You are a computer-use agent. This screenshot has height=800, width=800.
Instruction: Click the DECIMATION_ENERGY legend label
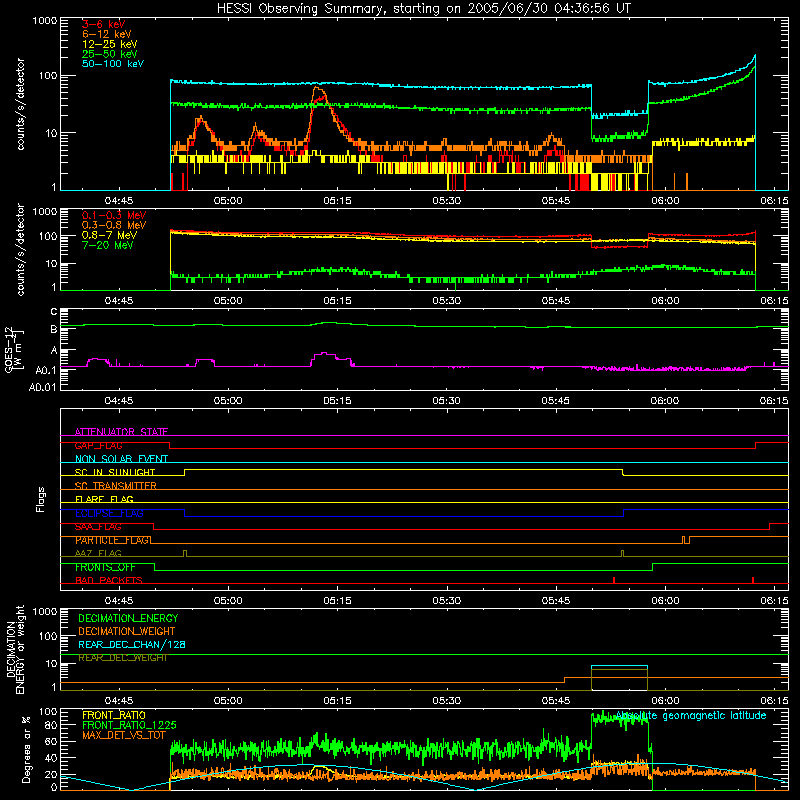(128, 618)
